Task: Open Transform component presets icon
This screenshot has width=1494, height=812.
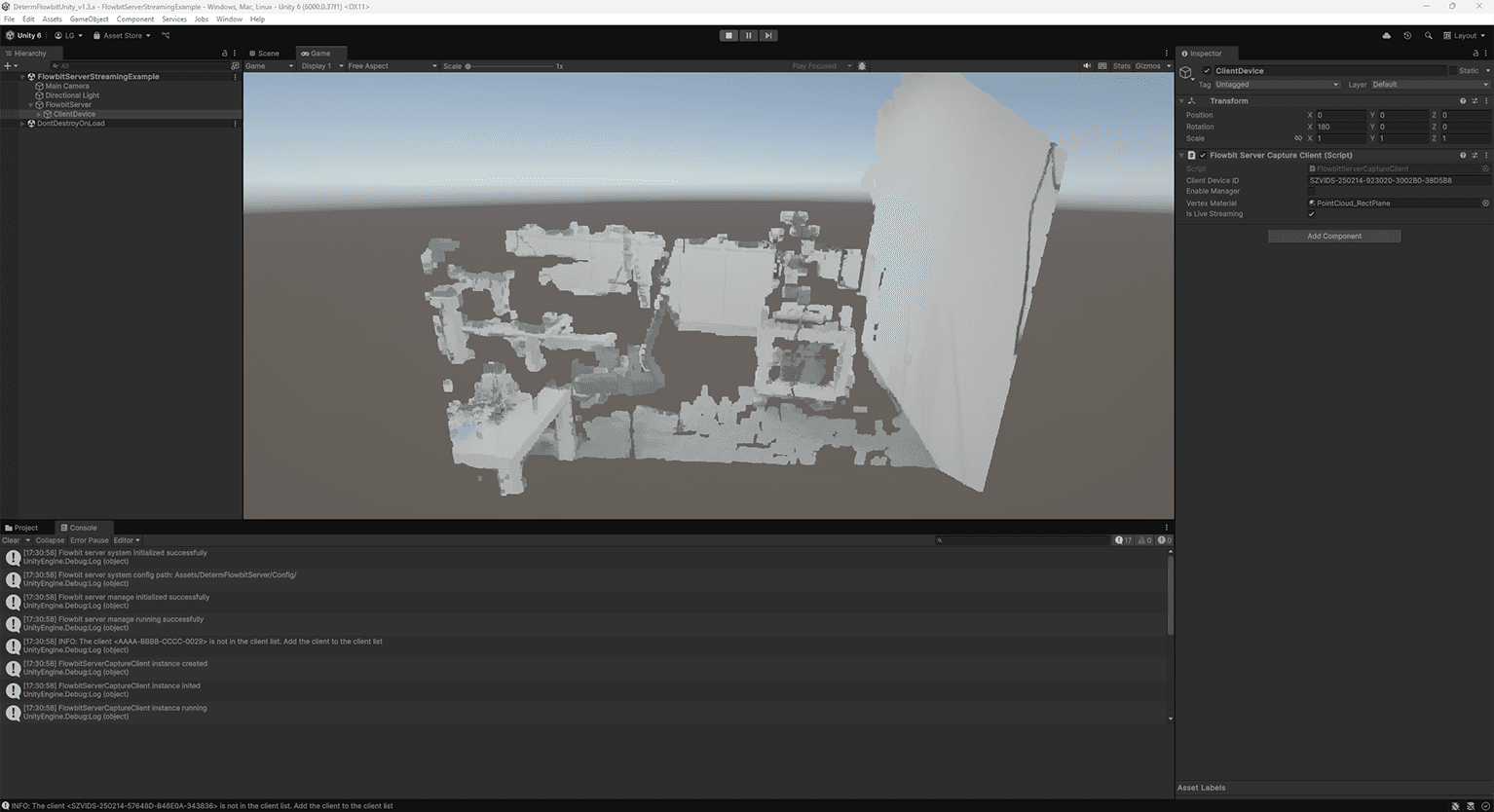Action: tap(1475, 100)
